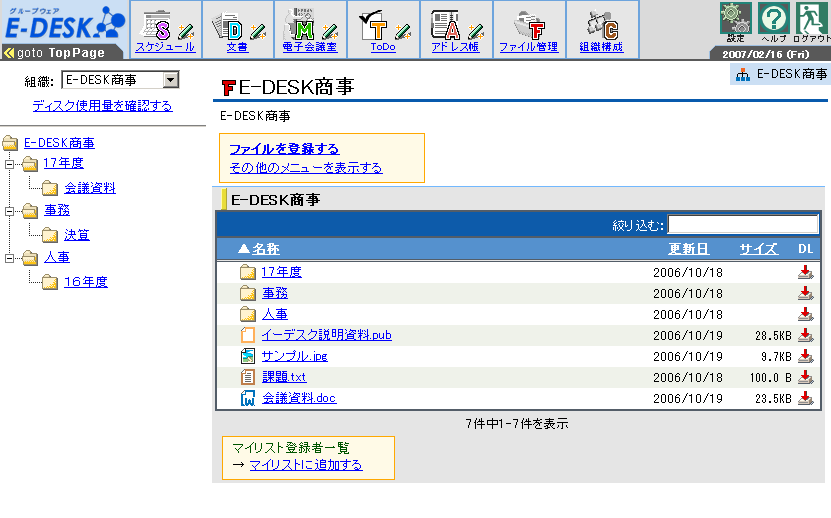Image resolution: width=831 pixels, height=518 pixels.
Task: Download the 人事 folder via DL icon
Action: point(806,314)
